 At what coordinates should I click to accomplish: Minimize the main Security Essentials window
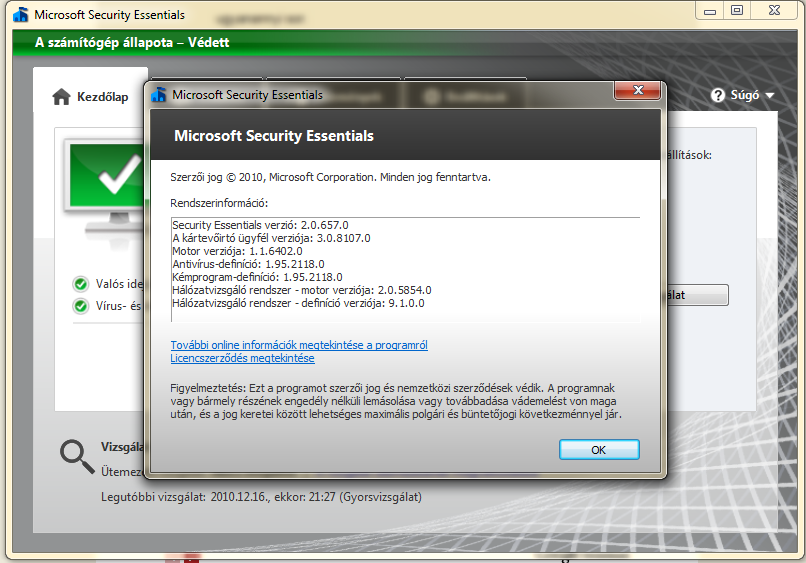[x=710, y=10]
